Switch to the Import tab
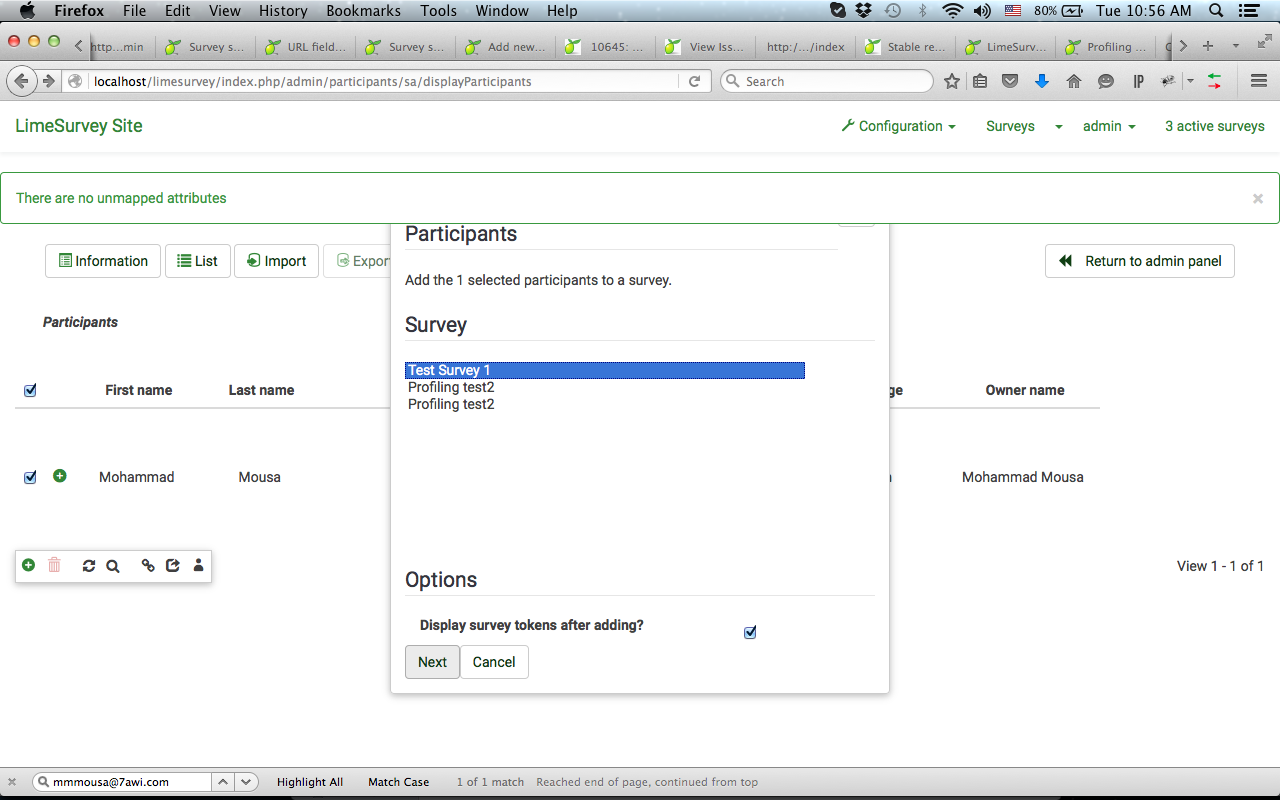The height and width of the screenshot is (800, 1280). pyautogui.click(x=276, y=261)
